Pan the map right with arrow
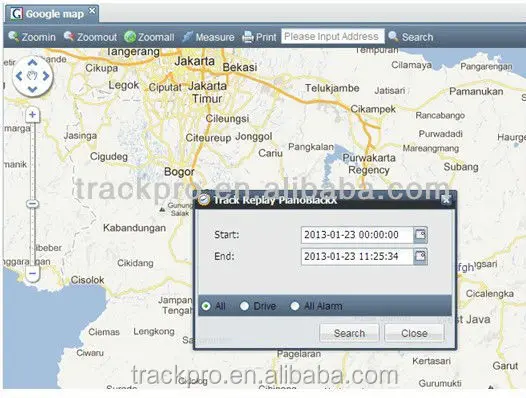The width and height of the screenshot is (526, 398). 46,76
